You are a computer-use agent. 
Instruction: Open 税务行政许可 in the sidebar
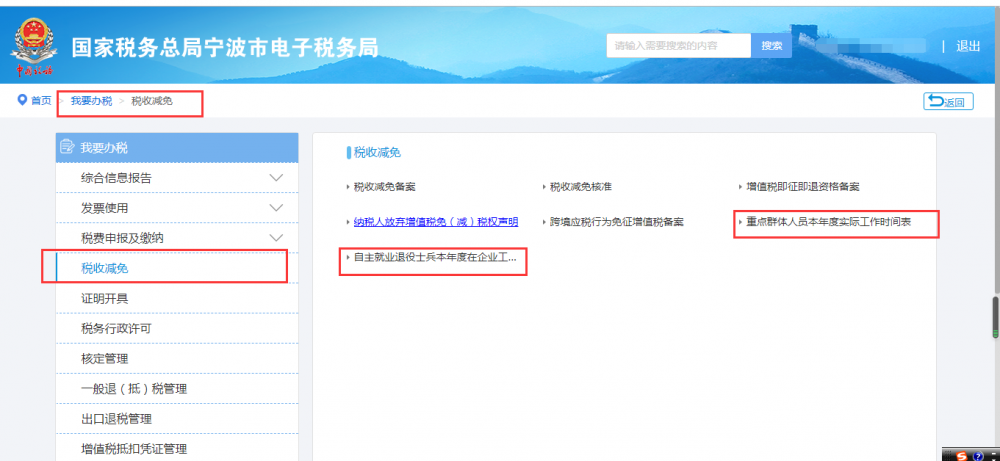click(x=116, y=328)
